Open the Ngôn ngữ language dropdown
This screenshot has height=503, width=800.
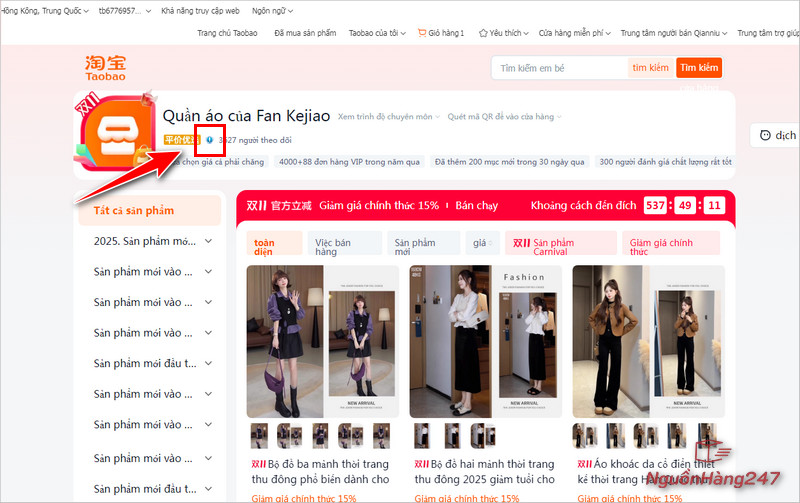point(272,11)
